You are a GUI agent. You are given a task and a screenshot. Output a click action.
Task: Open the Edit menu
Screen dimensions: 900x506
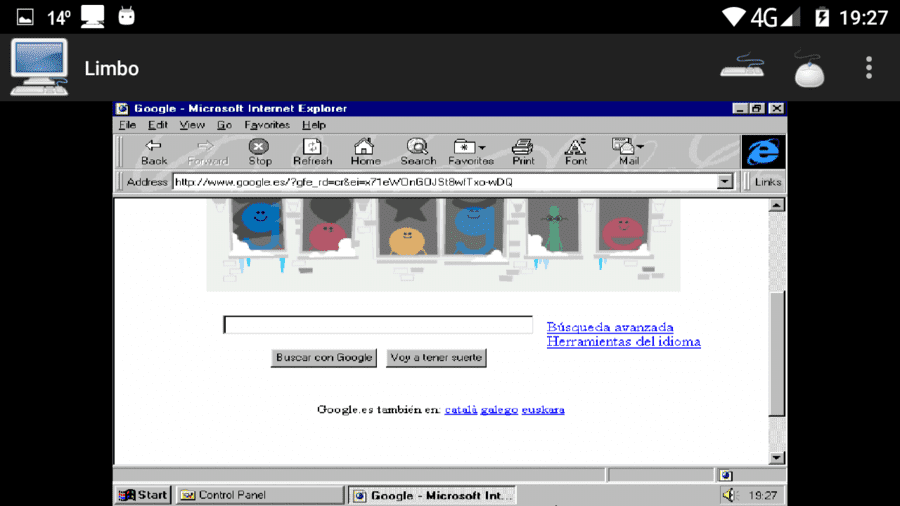point(158,125)
